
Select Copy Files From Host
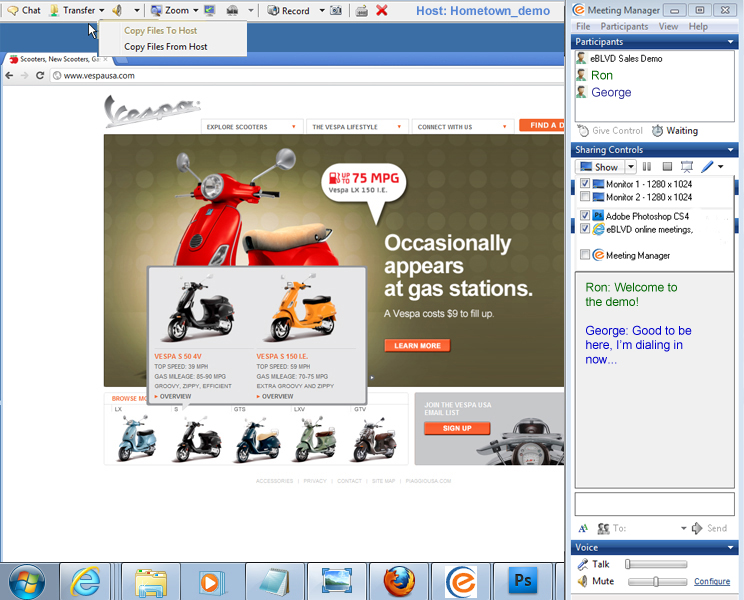pos(166,46)
